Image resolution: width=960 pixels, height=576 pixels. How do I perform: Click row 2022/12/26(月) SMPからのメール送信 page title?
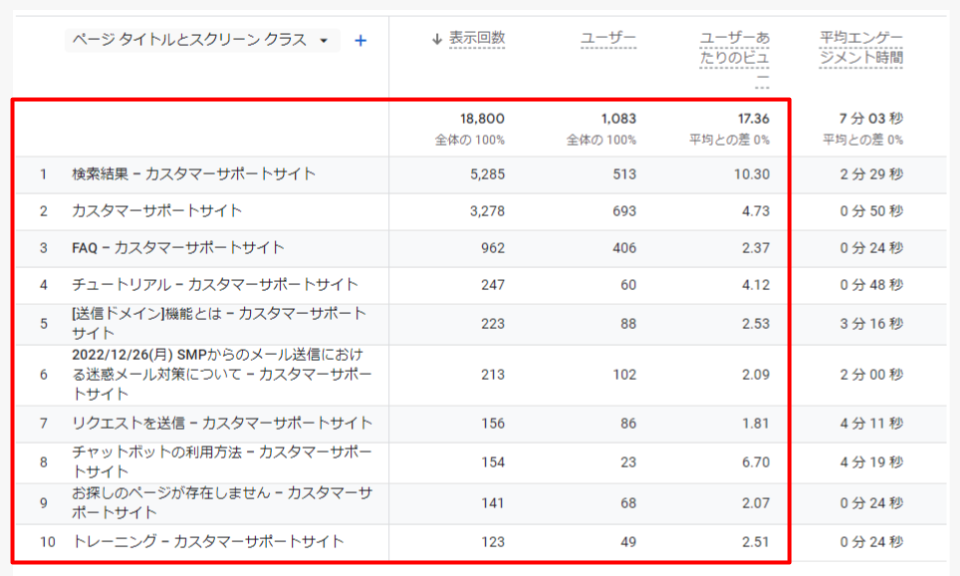222,374
